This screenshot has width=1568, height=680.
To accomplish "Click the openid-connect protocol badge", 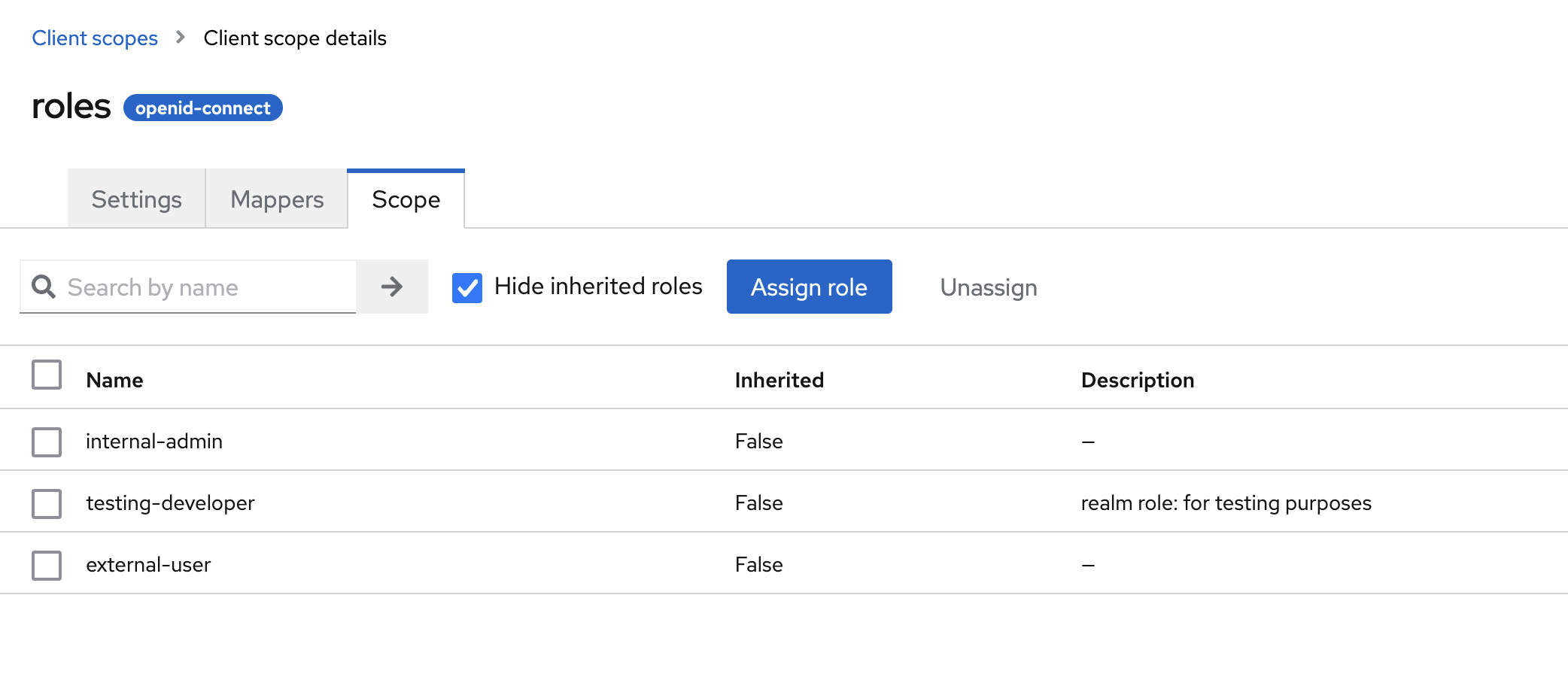I will (203, 108).
